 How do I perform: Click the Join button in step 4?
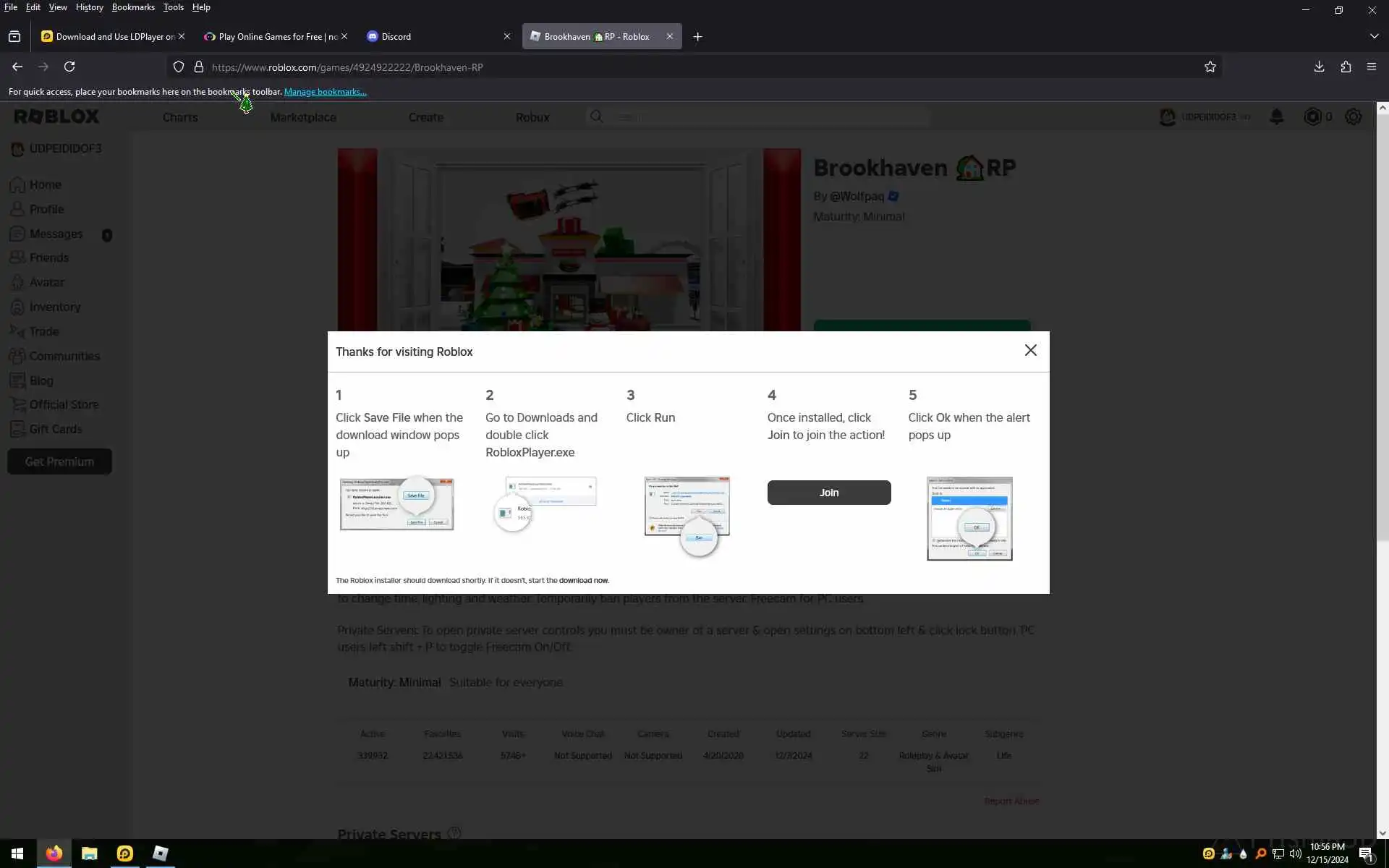coord(828,493)
